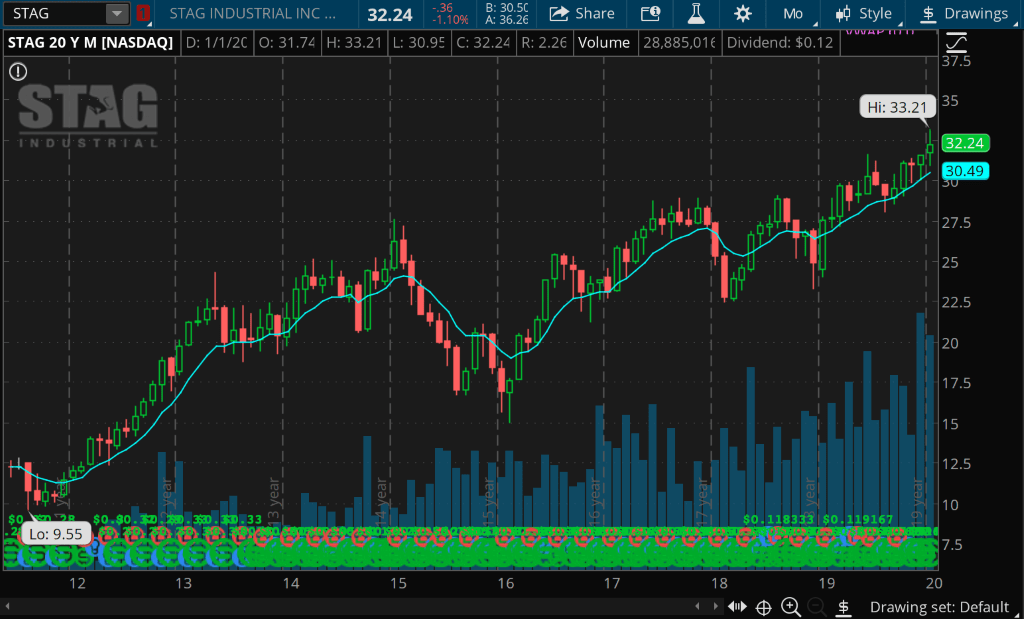Expand the Drawing set: Default selector
1024x619 pixels.
[x=939, y=606]
